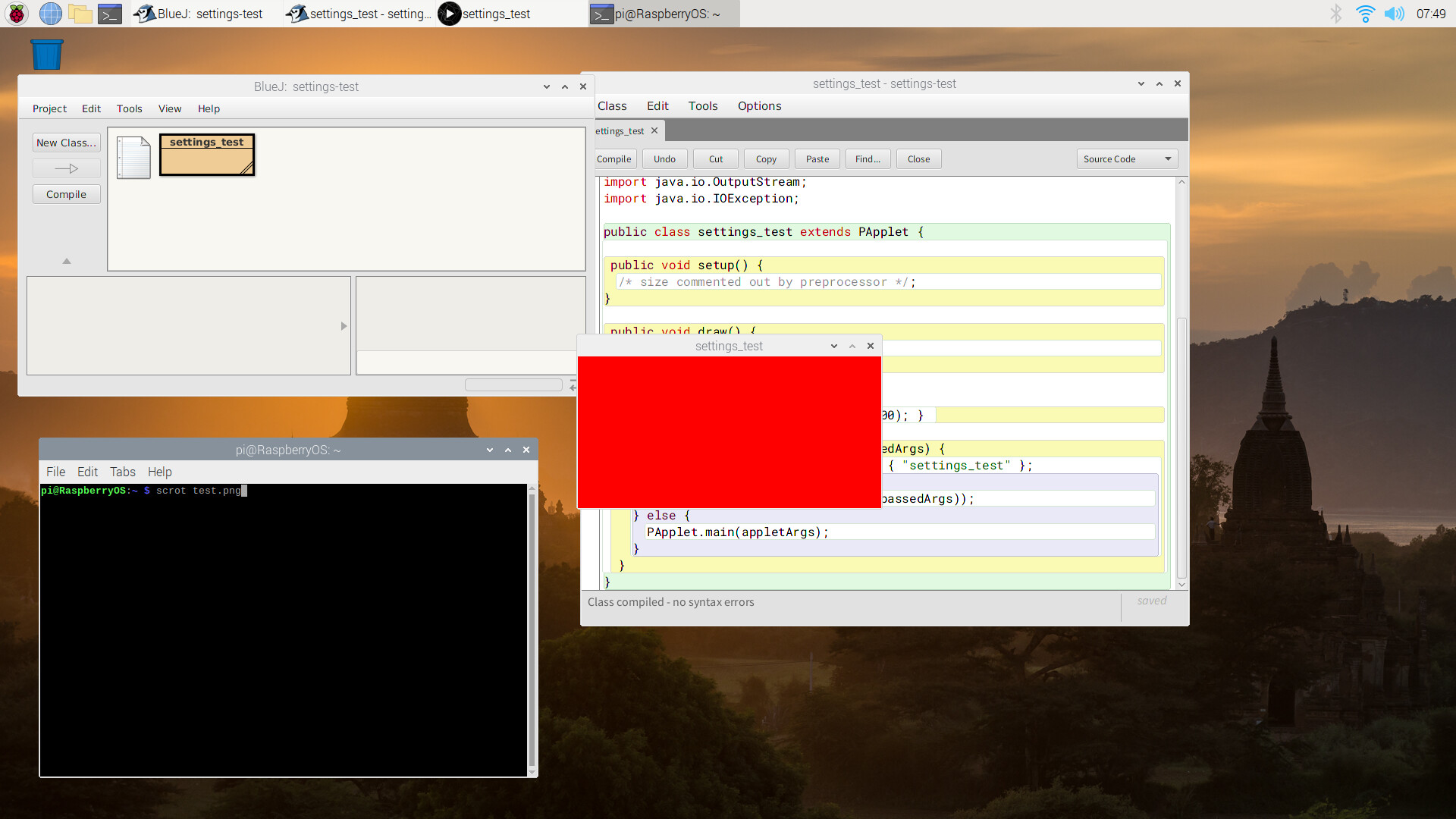Screen dimensions: 1456x819
Task: Click the clock showing 07:49
Action: pyautogui.click(x=1431, y=14)
